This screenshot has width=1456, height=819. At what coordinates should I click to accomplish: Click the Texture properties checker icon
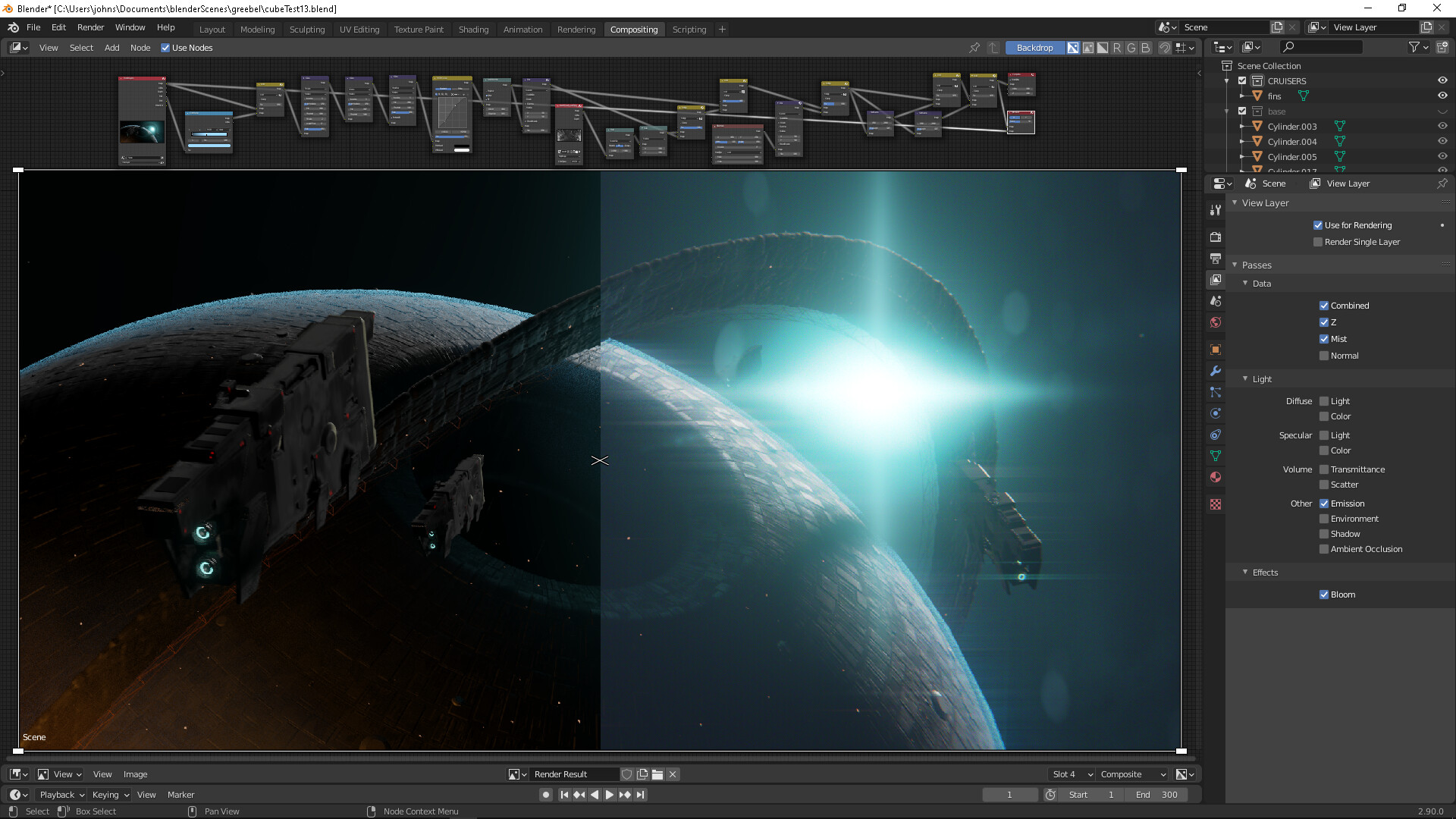pyautogui.click(x=1216, y=504)
